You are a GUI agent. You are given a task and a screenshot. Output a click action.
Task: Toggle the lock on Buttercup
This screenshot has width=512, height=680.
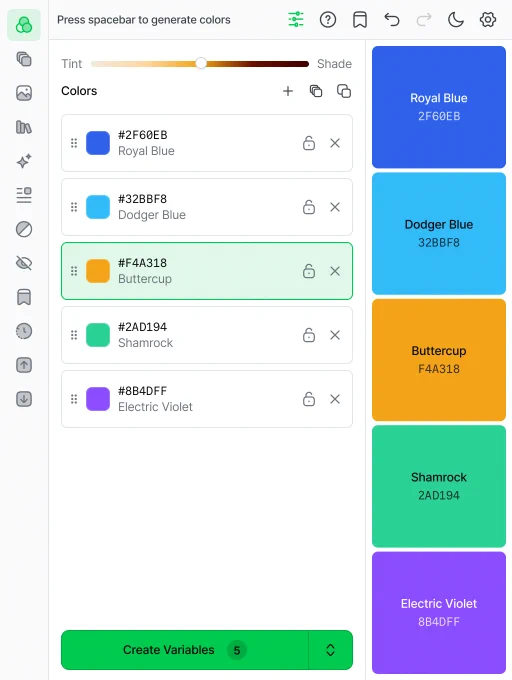[x=309, y=271]
